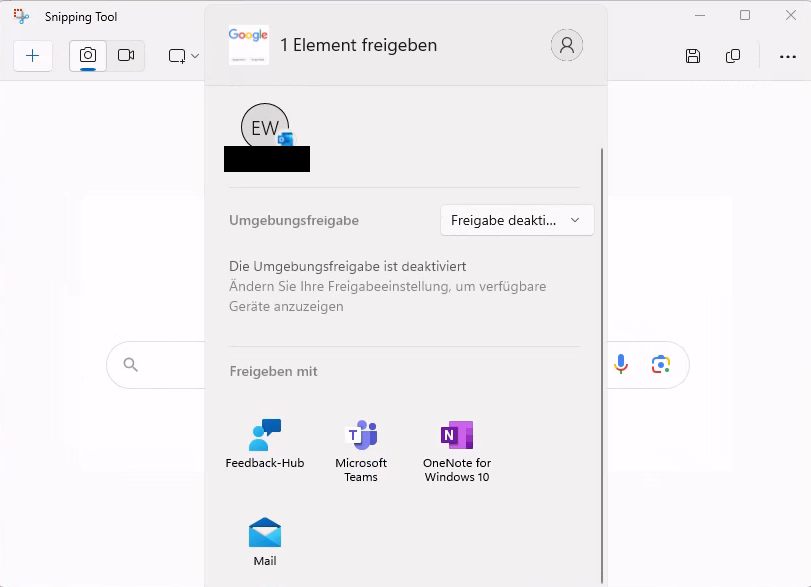811x587 pixels.
Task: Click 'Die Umgebungsfreigabe ist deaktiviert' text
Action: click(348, 266)
